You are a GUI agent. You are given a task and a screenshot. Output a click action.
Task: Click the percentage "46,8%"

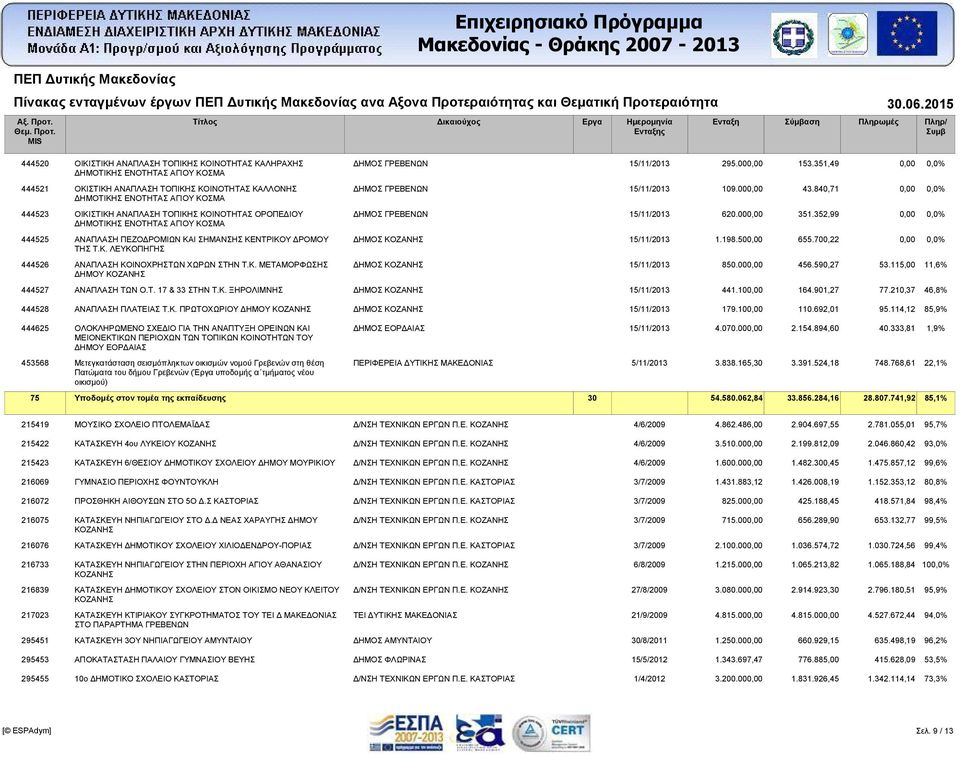coord(936,290)
